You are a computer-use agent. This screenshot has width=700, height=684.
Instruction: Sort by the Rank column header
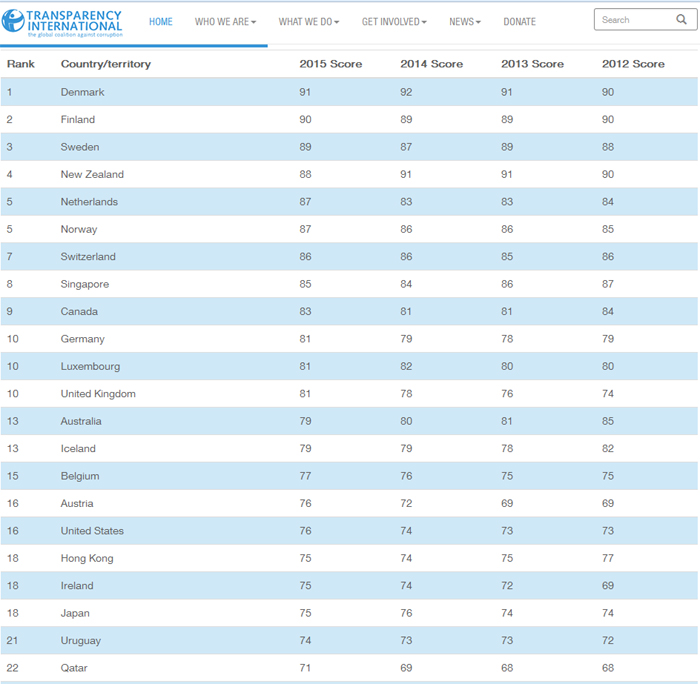point(21,64)
